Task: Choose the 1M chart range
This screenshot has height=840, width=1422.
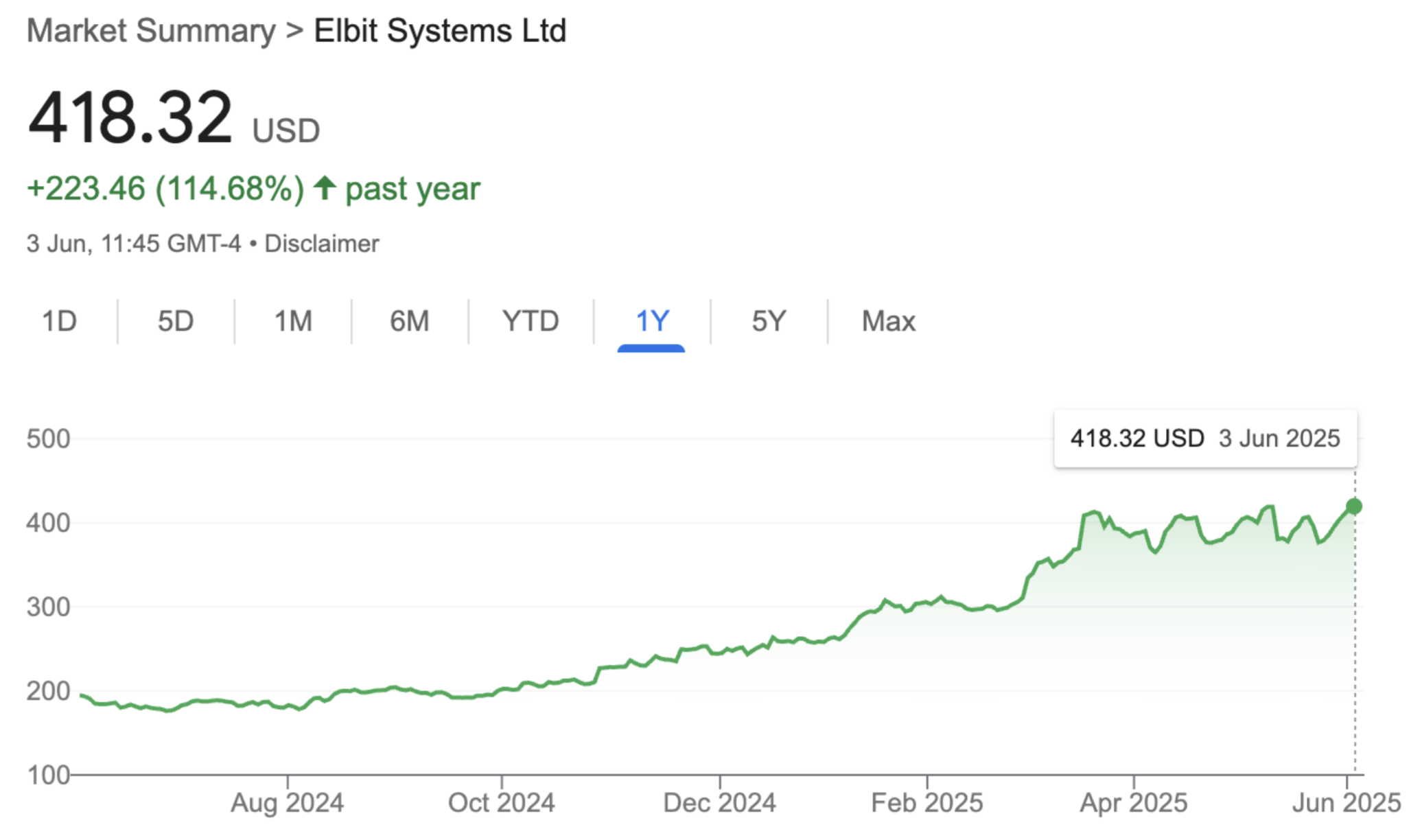Action: [x=293, y=321]
